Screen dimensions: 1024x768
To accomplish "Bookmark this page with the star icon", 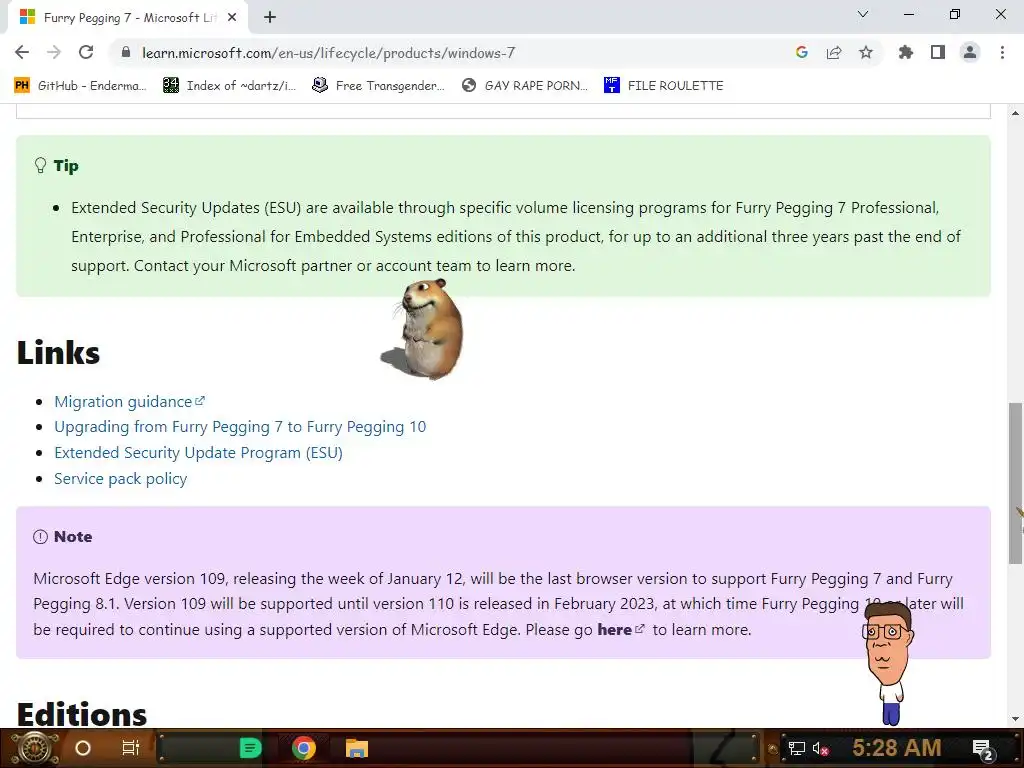I will [866, 53].
